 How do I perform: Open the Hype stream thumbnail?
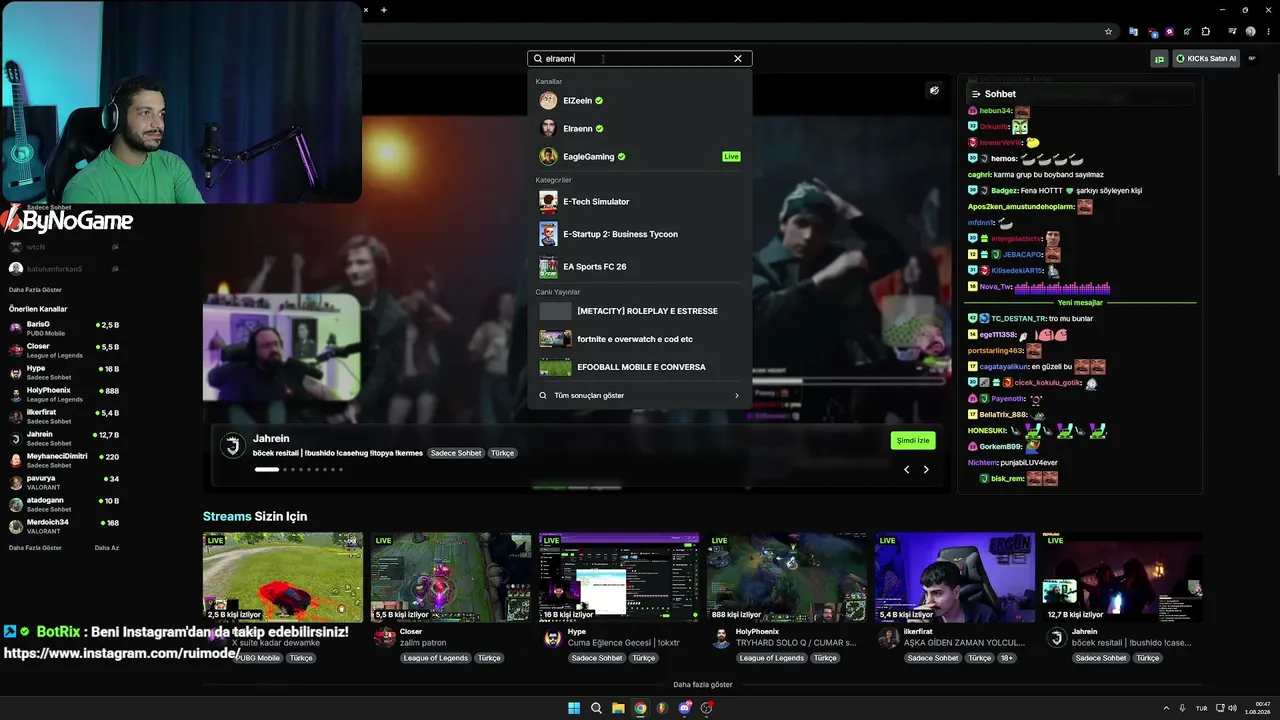[x=619, y=577]
